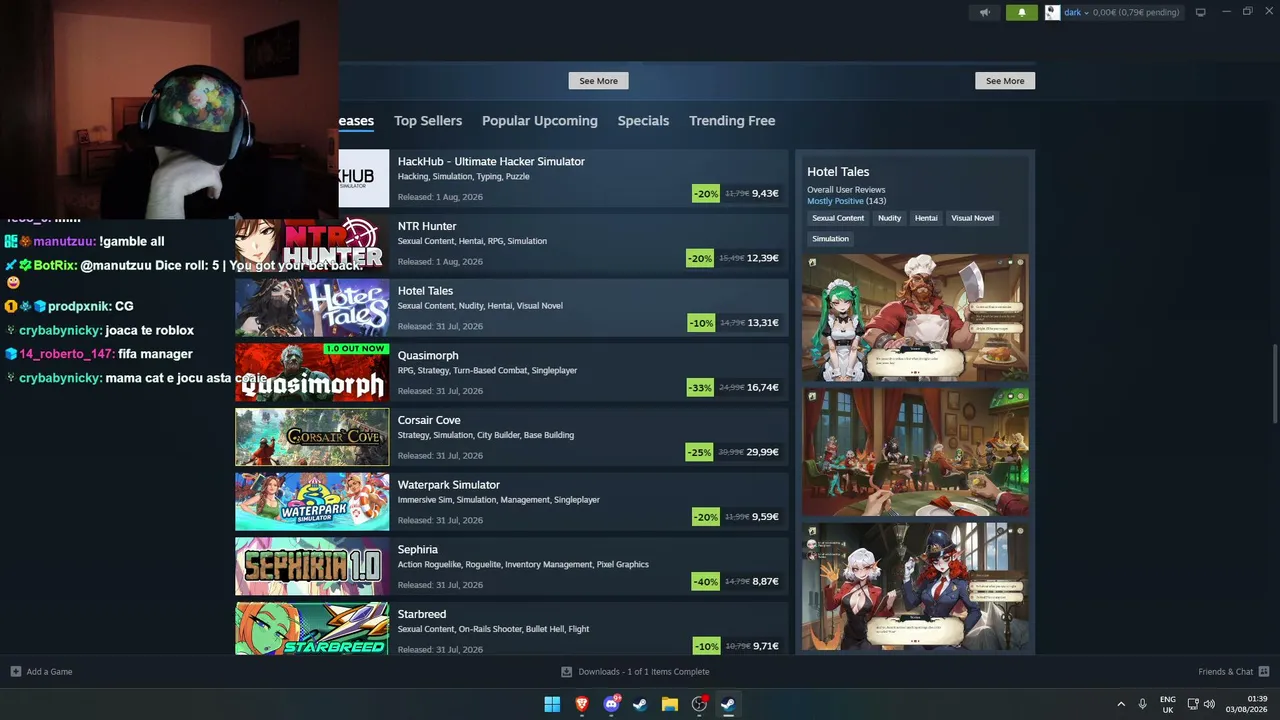Click NTR Hunter's 12,39€ discounted price
1280x720 pixels.
(x=762, y=259)
